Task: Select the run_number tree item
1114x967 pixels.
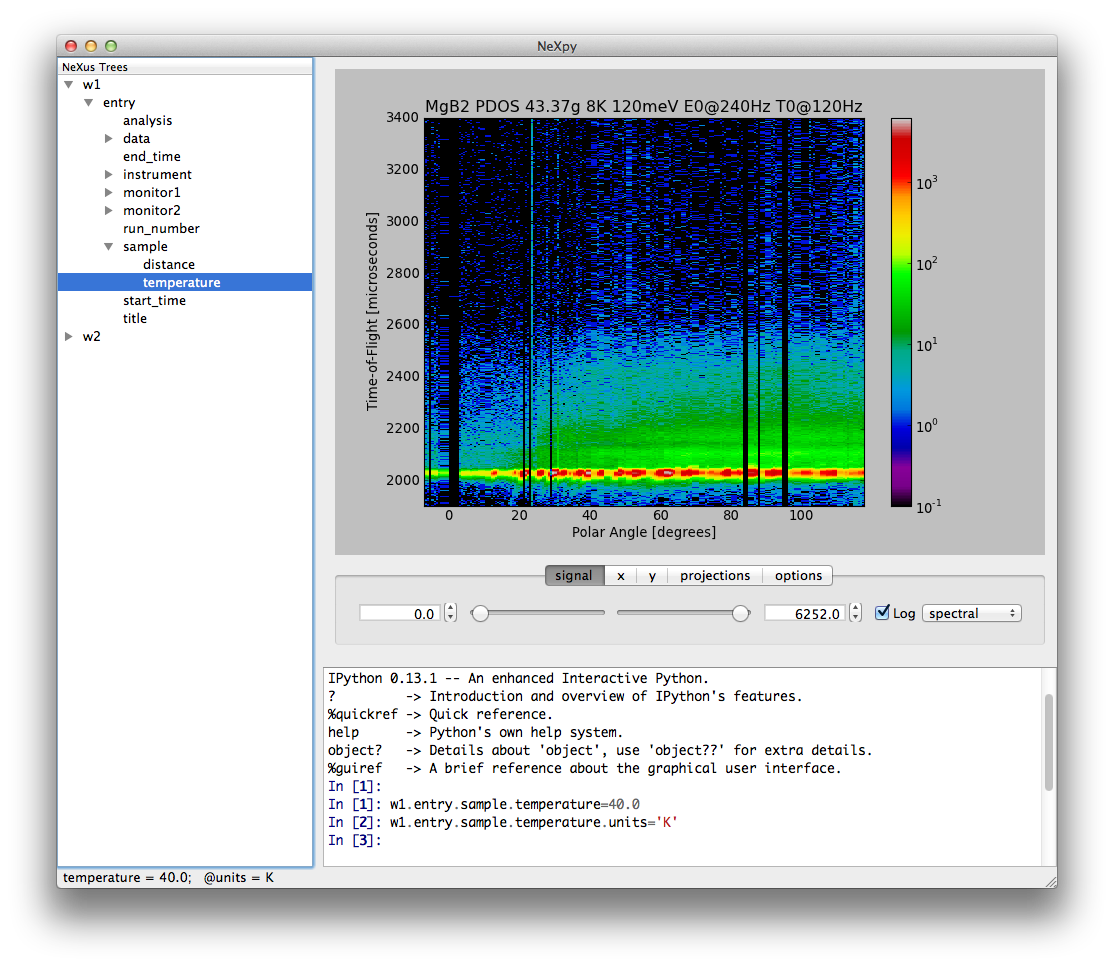Action: click(x=161, y=229)
